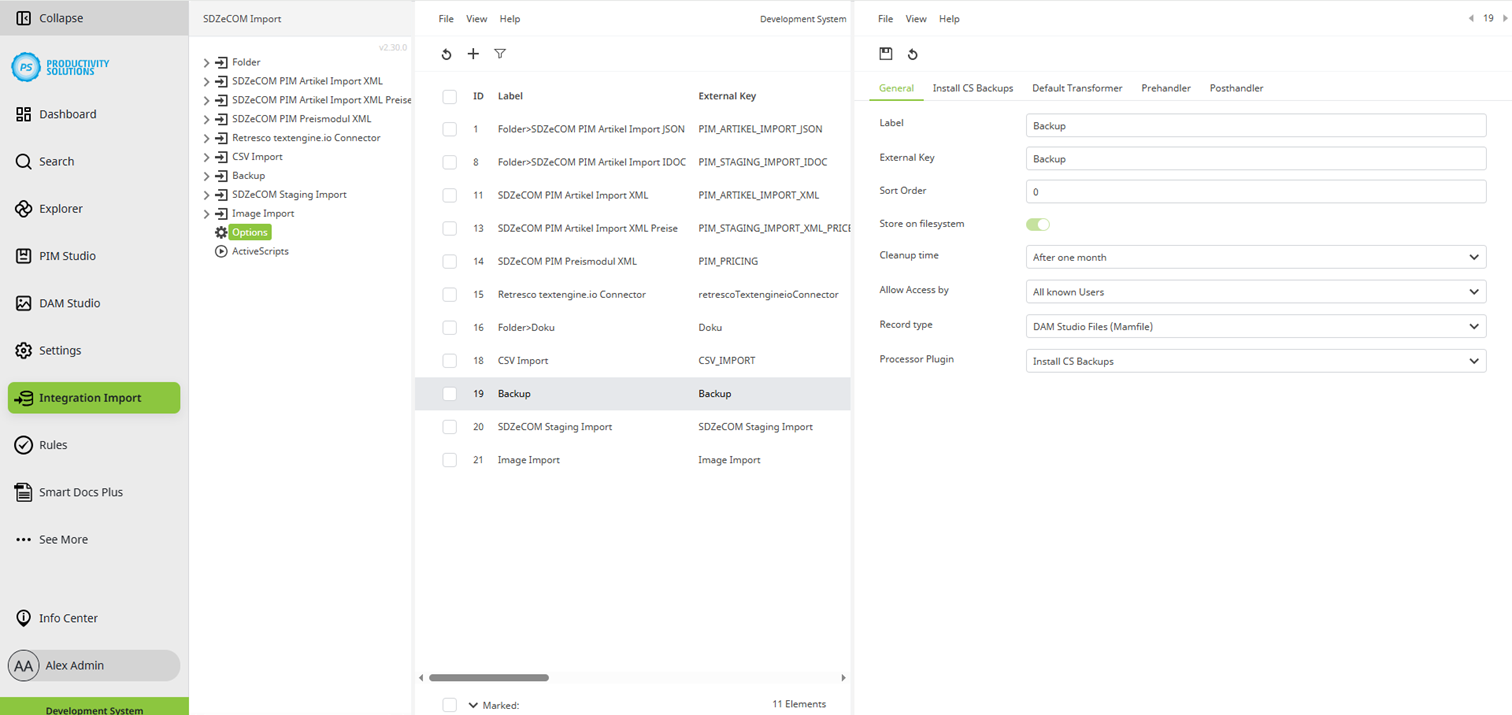Open the Cleanup time dropdown

(x=1255, y=257)
